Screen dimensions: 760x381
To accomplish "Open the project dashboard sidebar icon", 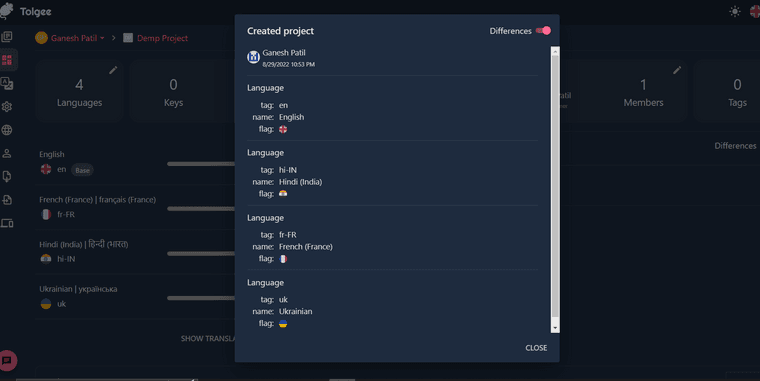I will click(x=7, y=60).
